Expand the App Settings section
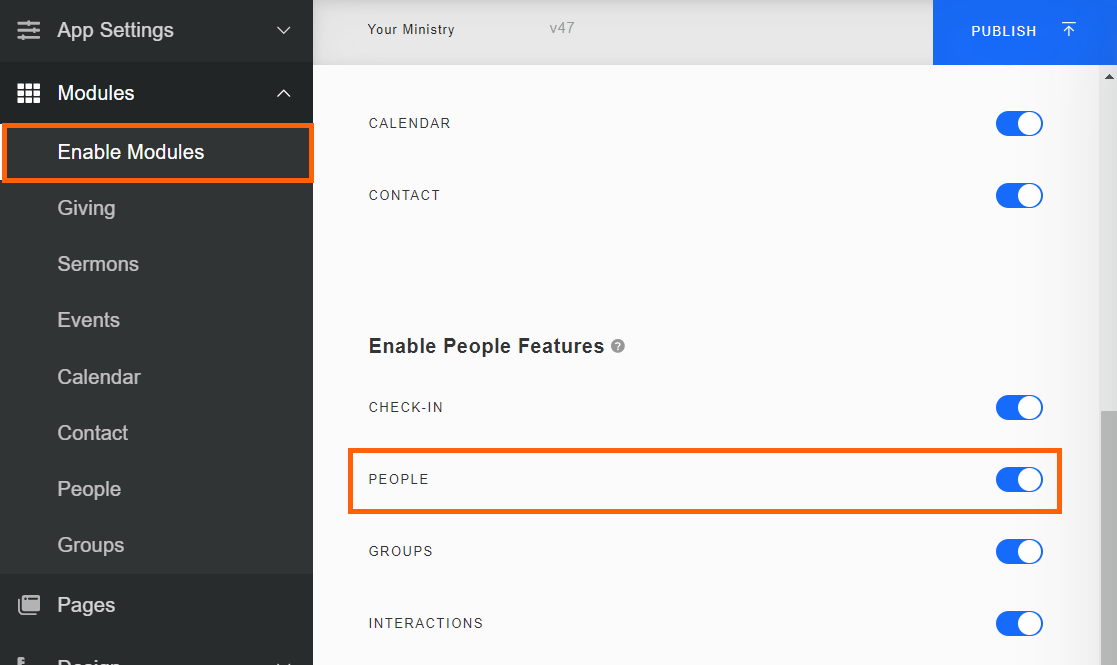 click(283, 31)
